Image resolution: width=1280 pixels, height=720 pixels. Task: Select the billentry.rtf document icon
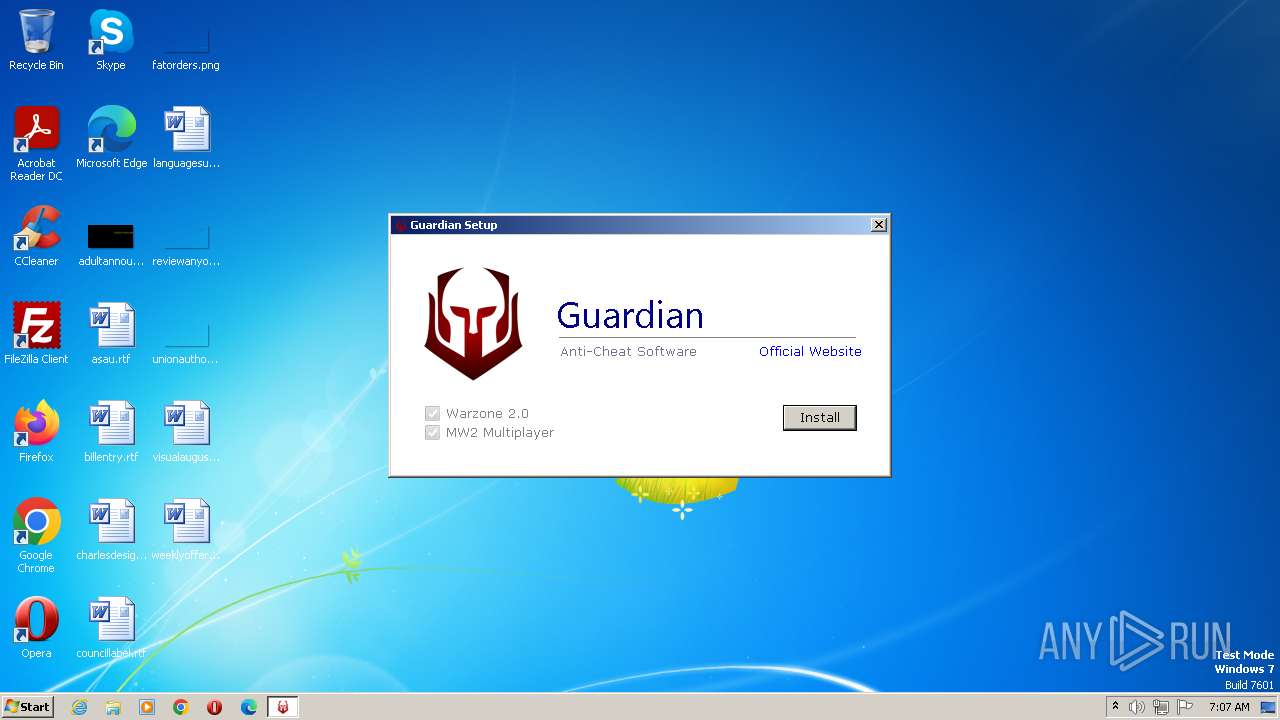coord(111,432)
